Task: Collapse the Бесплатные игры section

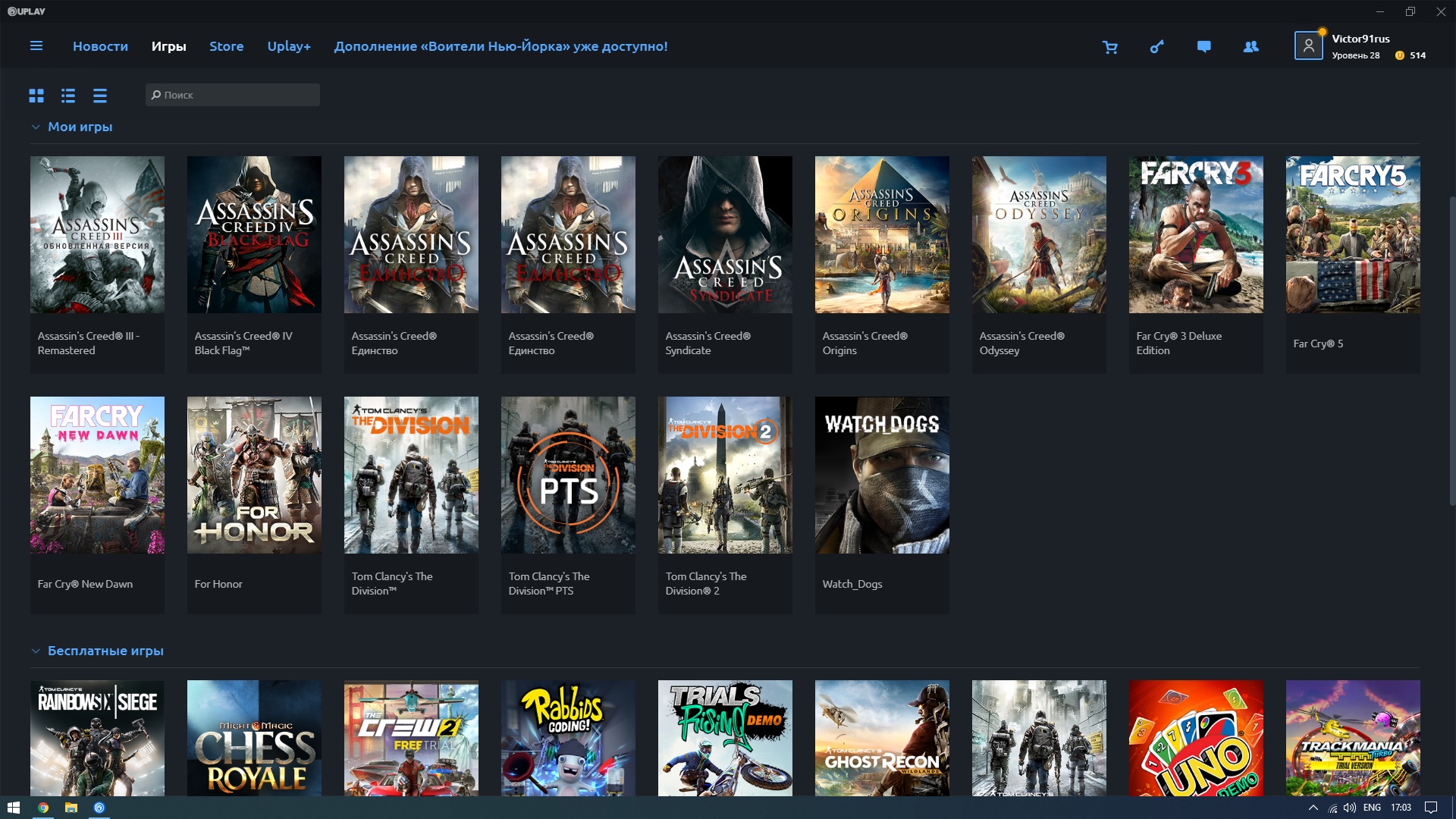Action: [x=36, y=651]
